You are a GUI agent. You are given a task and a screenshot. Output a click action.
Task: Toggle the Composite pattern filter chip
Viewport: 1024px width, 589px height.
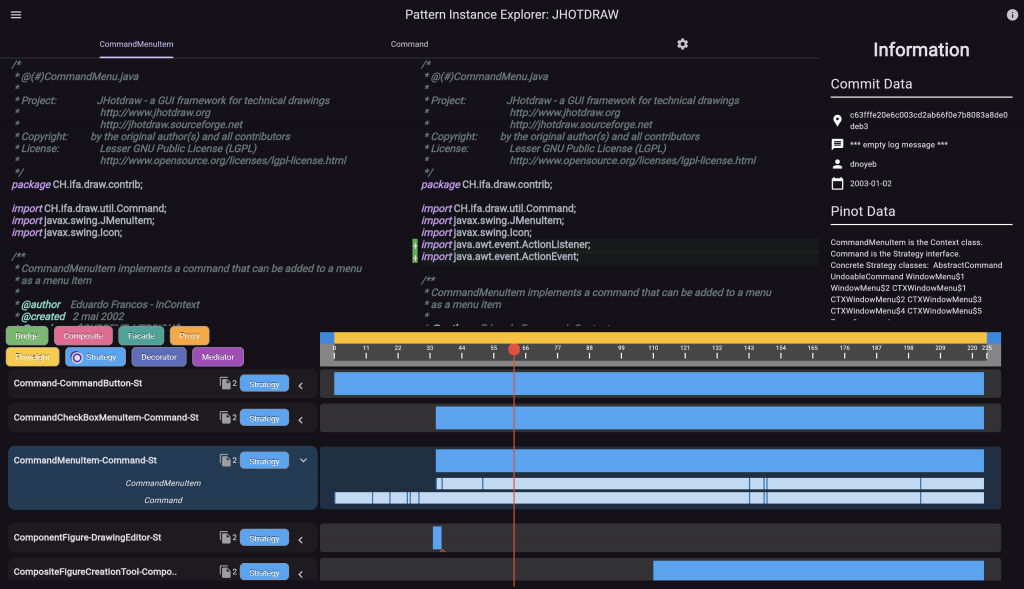tap(83, 335)
